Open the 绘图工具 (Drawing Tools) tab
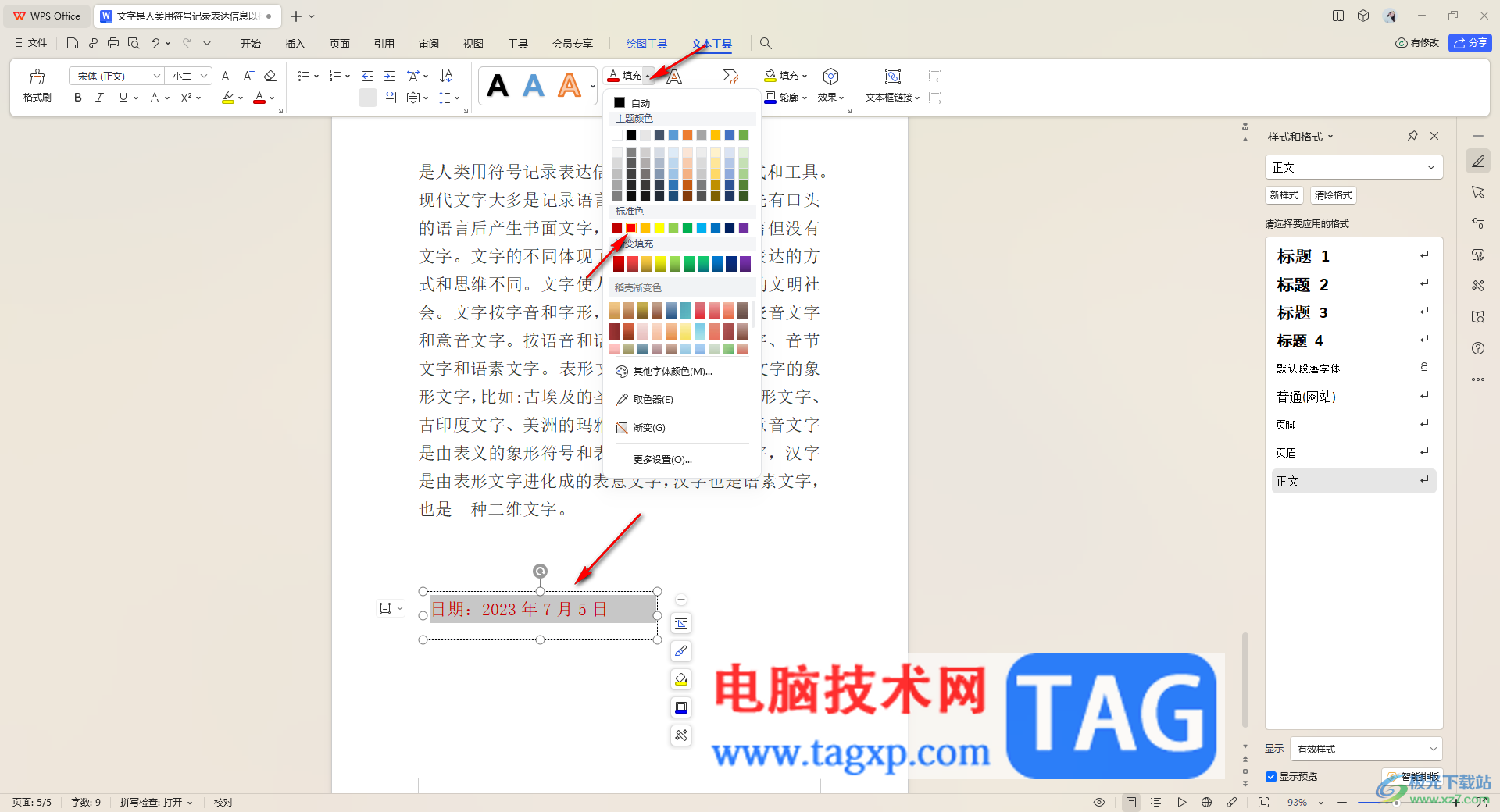 point(647,44)
